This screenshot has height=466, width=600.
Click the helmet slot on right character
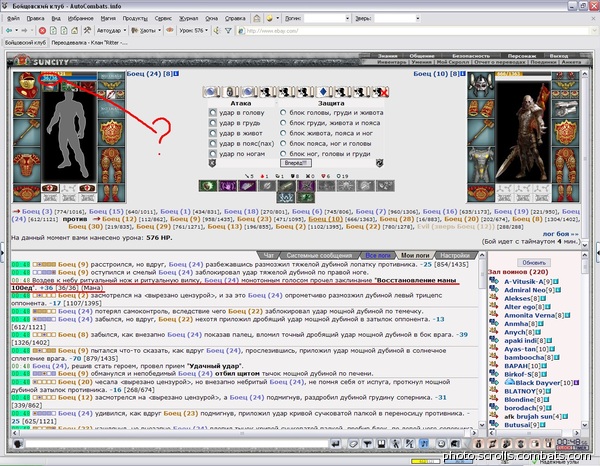(481, 85)
